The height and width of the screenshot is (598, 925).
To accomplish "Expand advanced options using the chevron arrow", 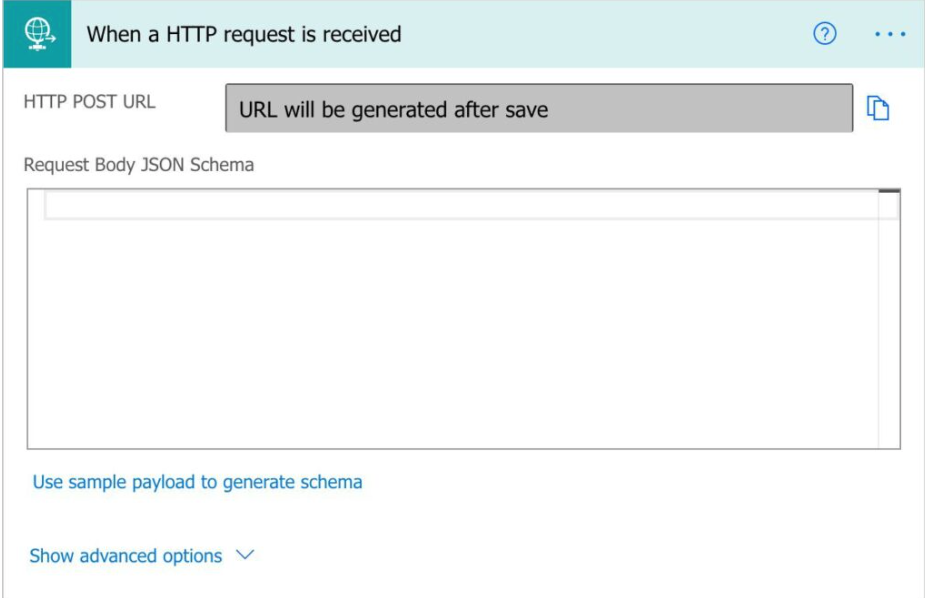I will coord(246,555).
